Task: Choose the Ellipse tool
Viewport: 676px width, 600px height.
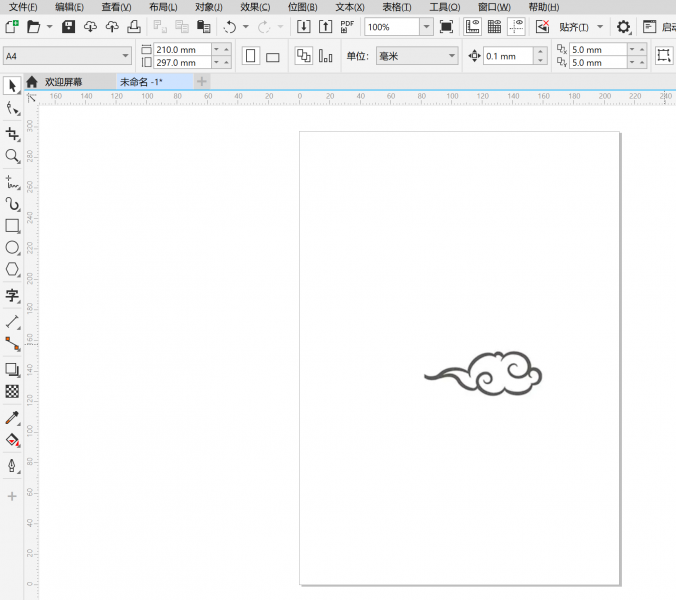Action: 12,248
